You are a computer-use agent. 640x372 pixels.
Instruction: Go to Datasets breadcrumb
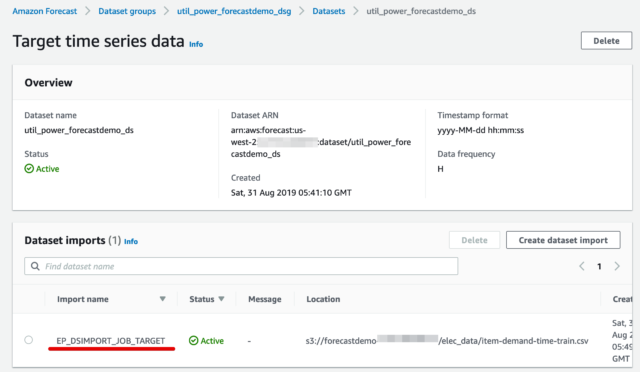click(x=329, y=11)
